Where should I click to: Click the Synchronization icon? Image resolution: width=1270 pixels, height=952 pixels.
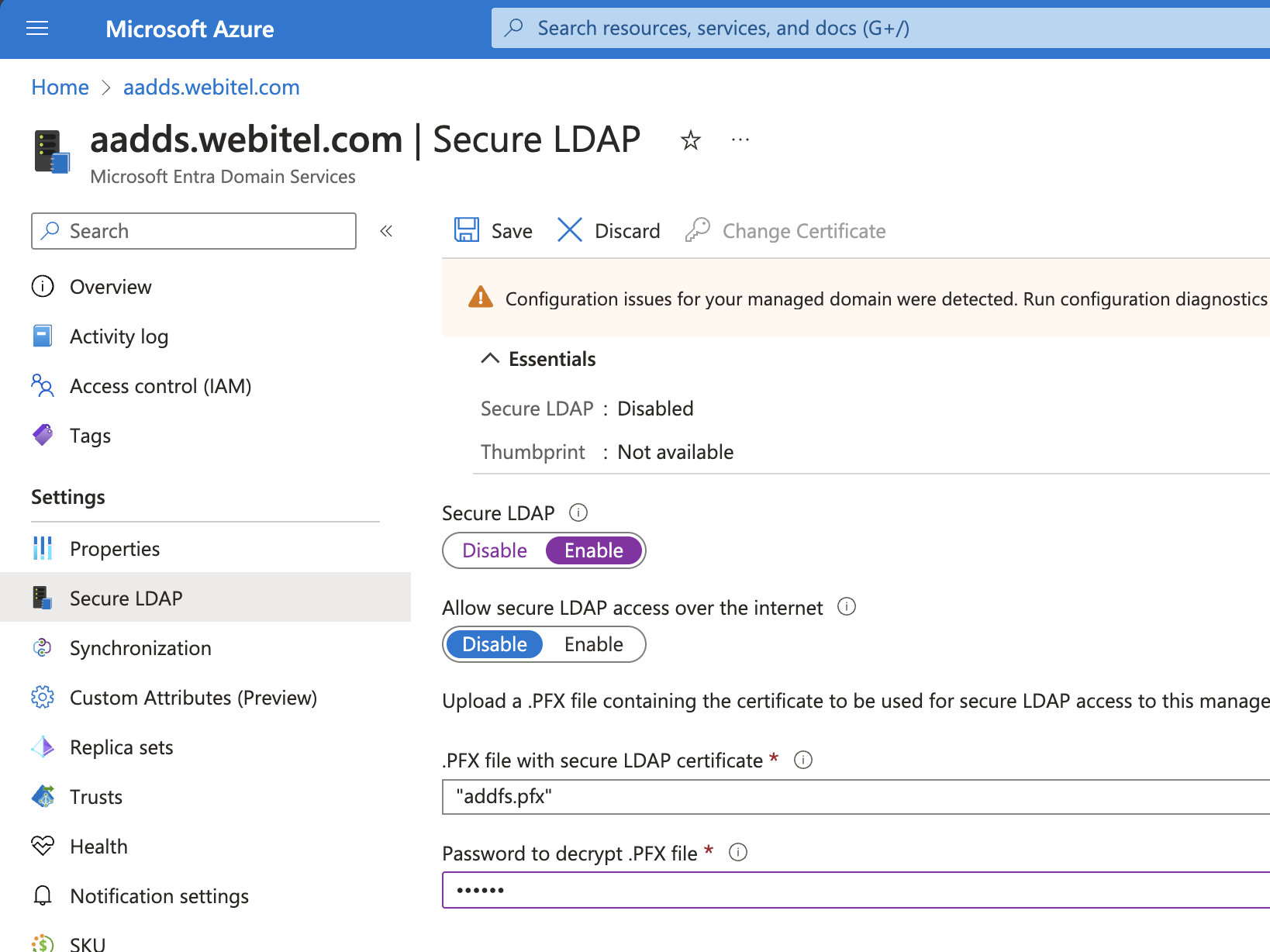(x=43, y=647)
